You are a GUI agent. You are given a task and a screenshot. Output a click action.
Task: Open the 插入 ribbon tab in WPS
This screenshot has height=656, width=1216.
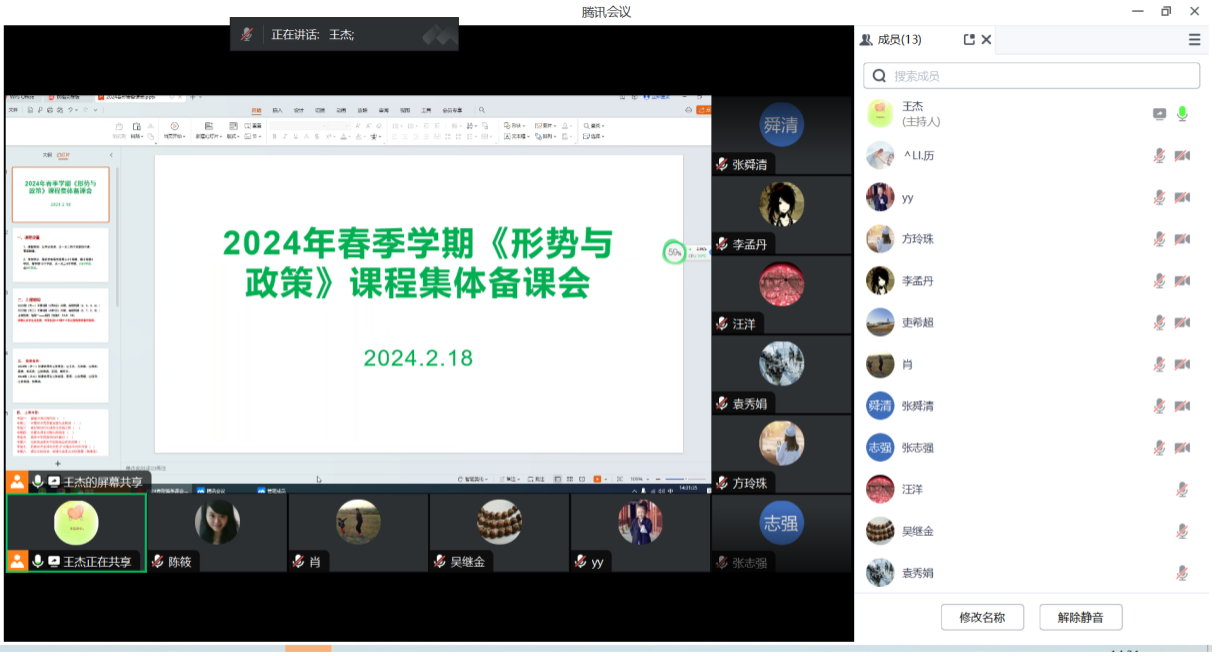pos(277,110)
